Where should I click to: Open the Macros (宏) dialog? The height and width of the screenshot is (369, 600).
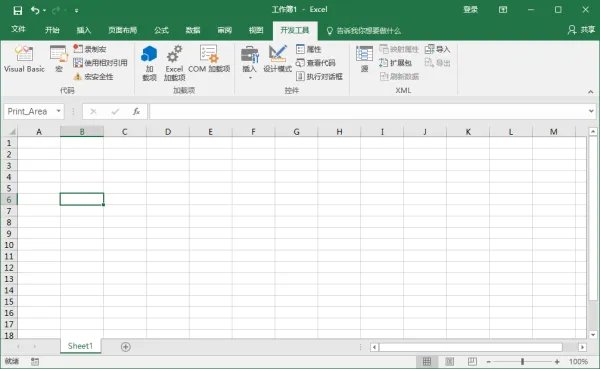click(59, 59)
